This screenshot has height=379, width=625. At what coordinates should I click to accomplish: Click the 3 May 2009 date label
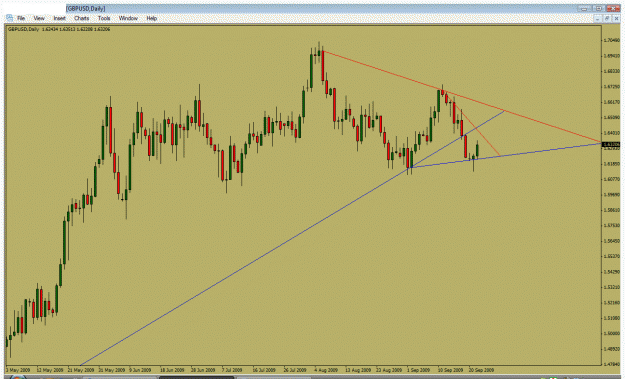18,370
